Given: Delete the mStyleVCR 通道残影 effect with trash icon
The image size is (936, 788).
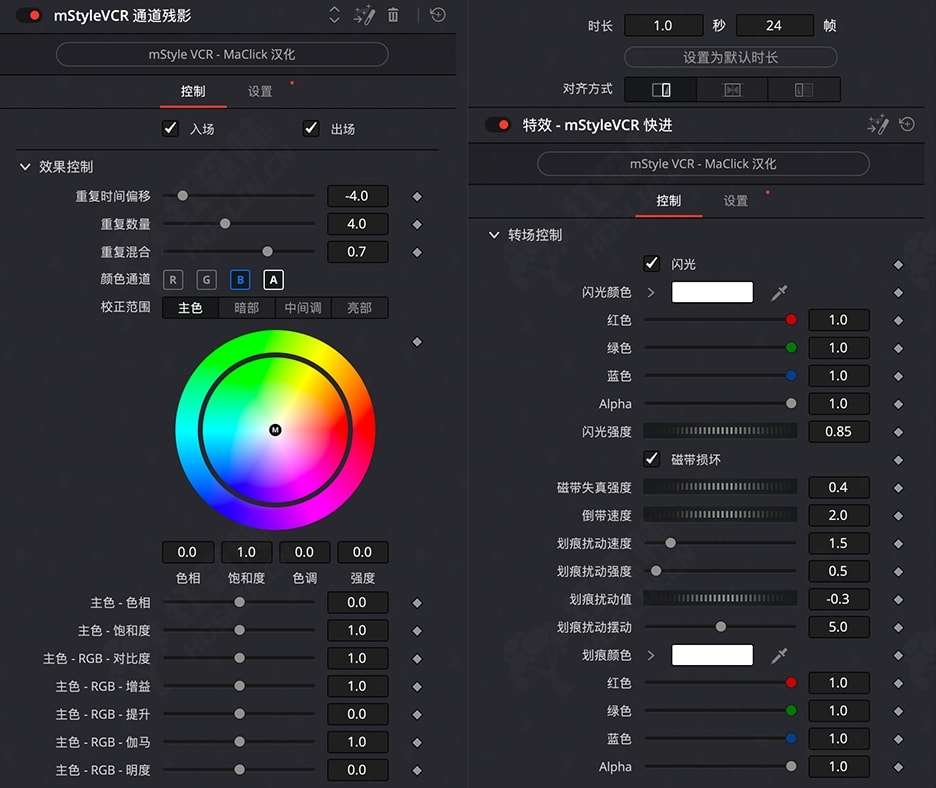Looking at the screenshot, I should click(x=393, y=15).
